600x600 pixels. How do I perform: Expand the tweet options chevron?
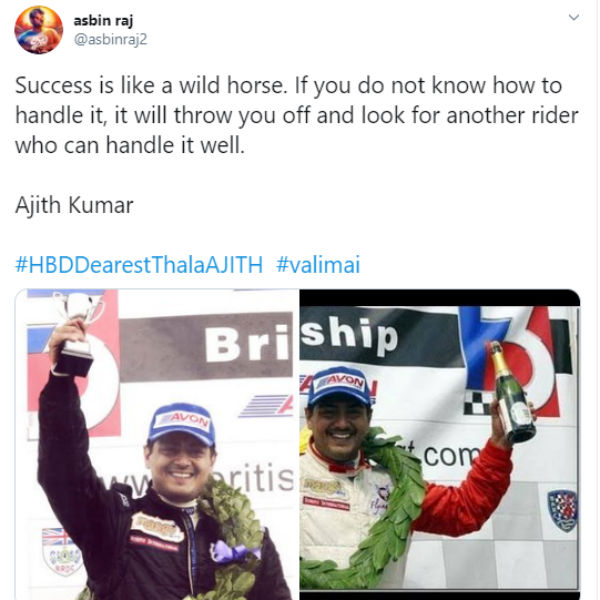(x=574, y=17)
